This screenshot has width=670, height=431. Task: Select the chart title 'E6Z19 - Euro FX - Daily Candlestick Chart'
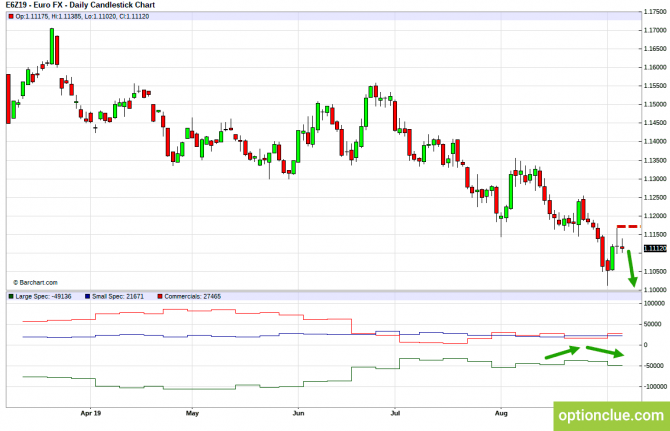coord(80,5)
